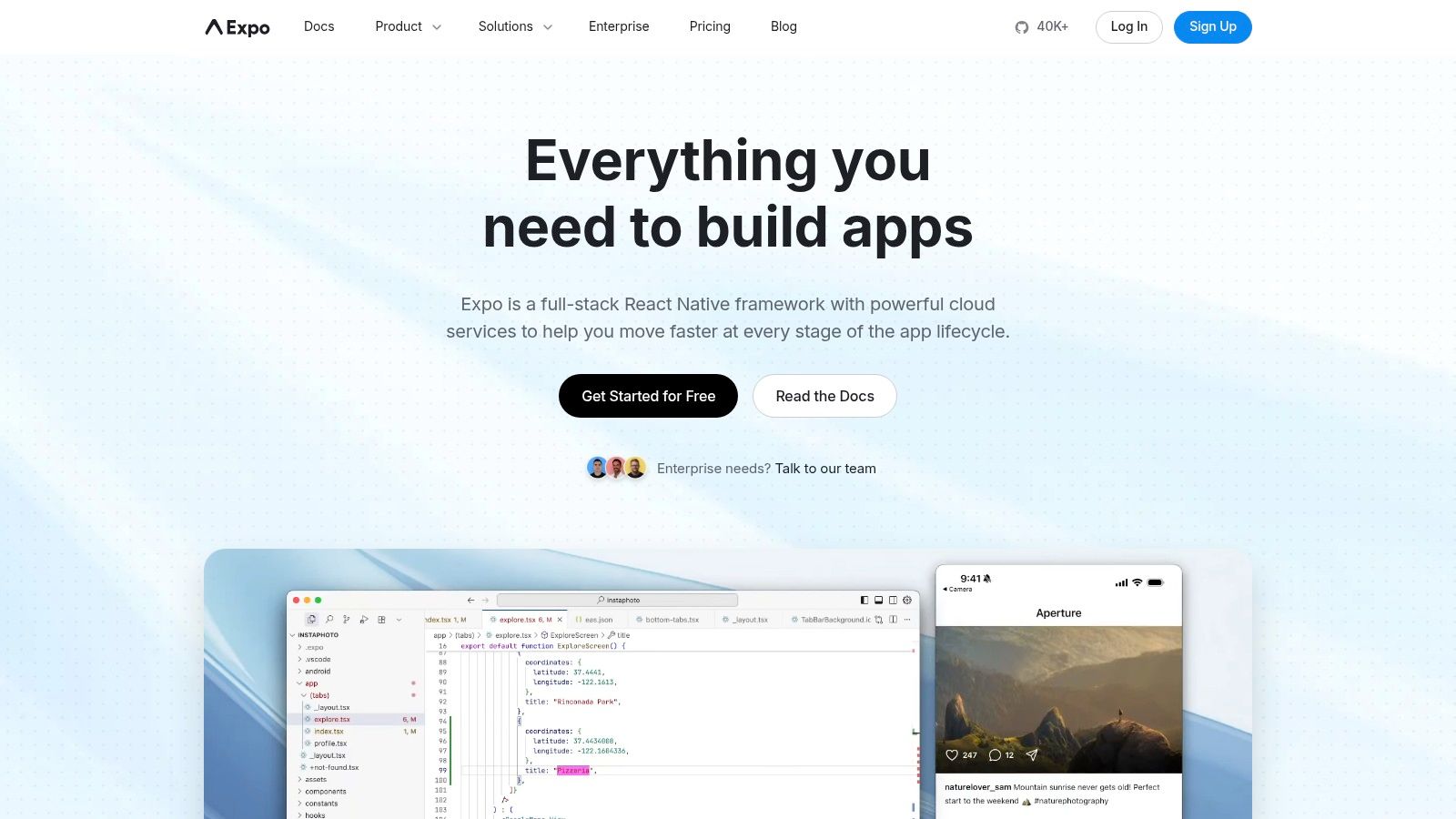This screenshot has height=819, width=1456.
Task: Click the Talk to our team link
Action: (825, 469)
